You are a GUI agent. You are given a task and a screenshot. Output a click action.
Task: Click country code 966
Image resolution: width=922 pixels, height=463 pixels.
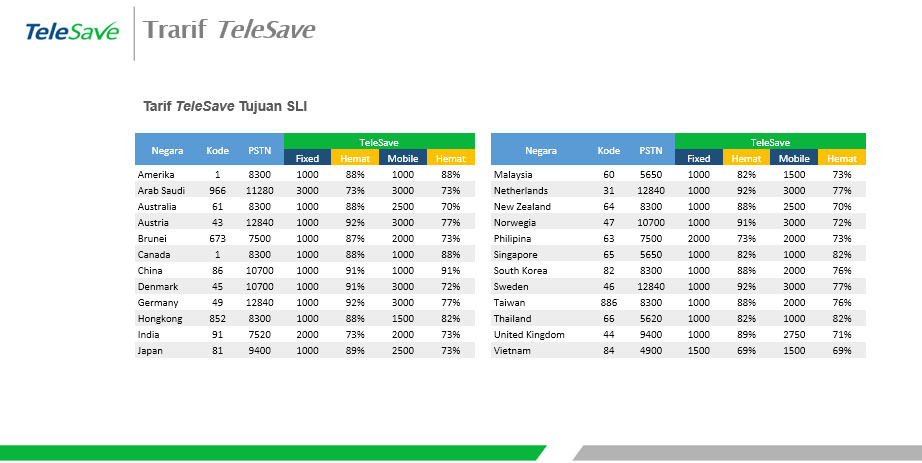[218, 191]
